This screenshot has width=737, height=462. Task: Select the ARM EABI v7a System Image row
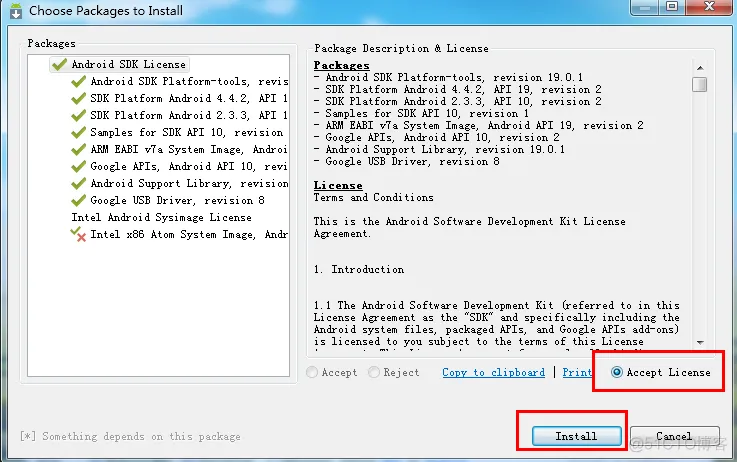point(180,149)
